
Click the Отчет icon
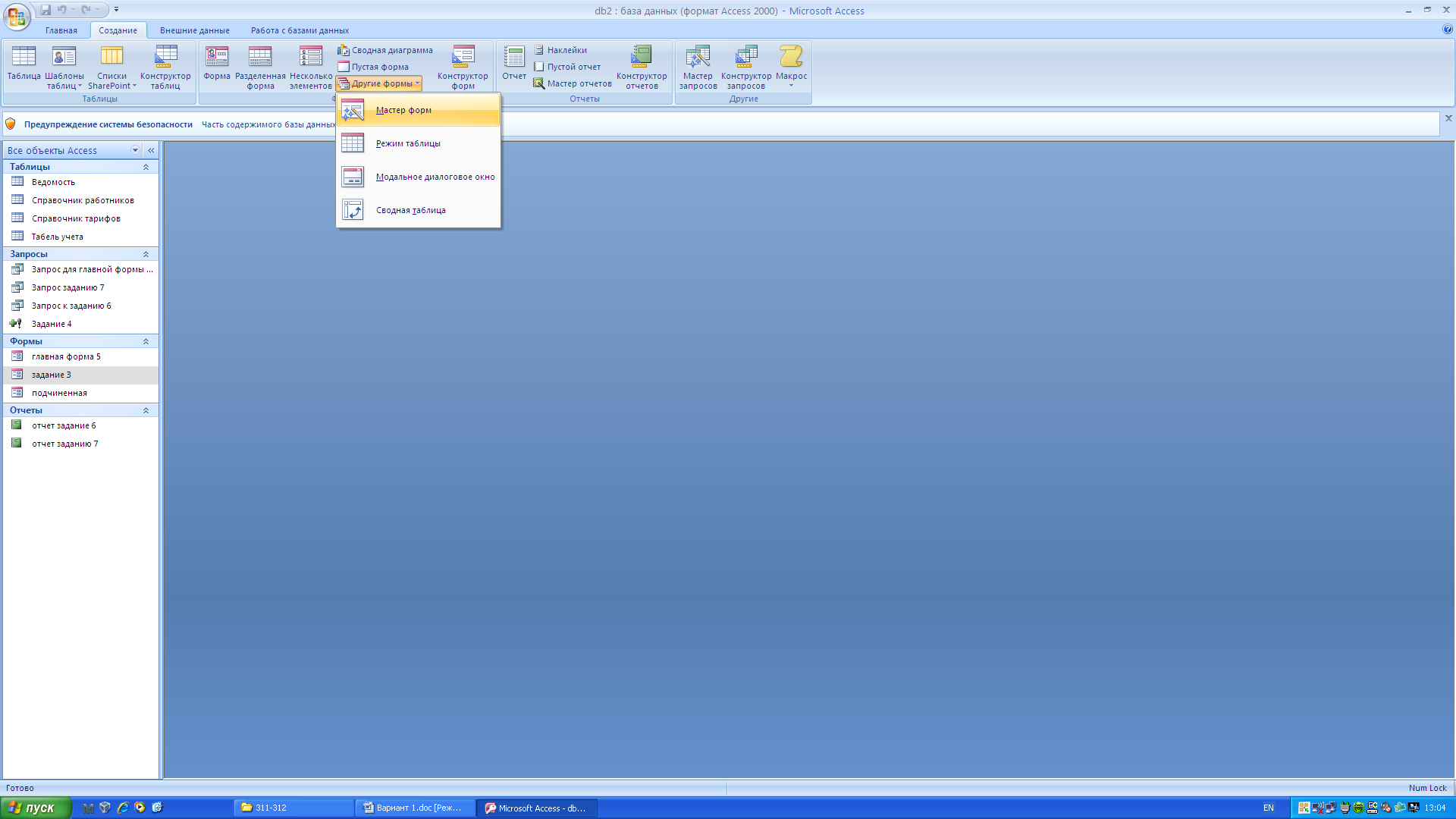pos(514,62)
